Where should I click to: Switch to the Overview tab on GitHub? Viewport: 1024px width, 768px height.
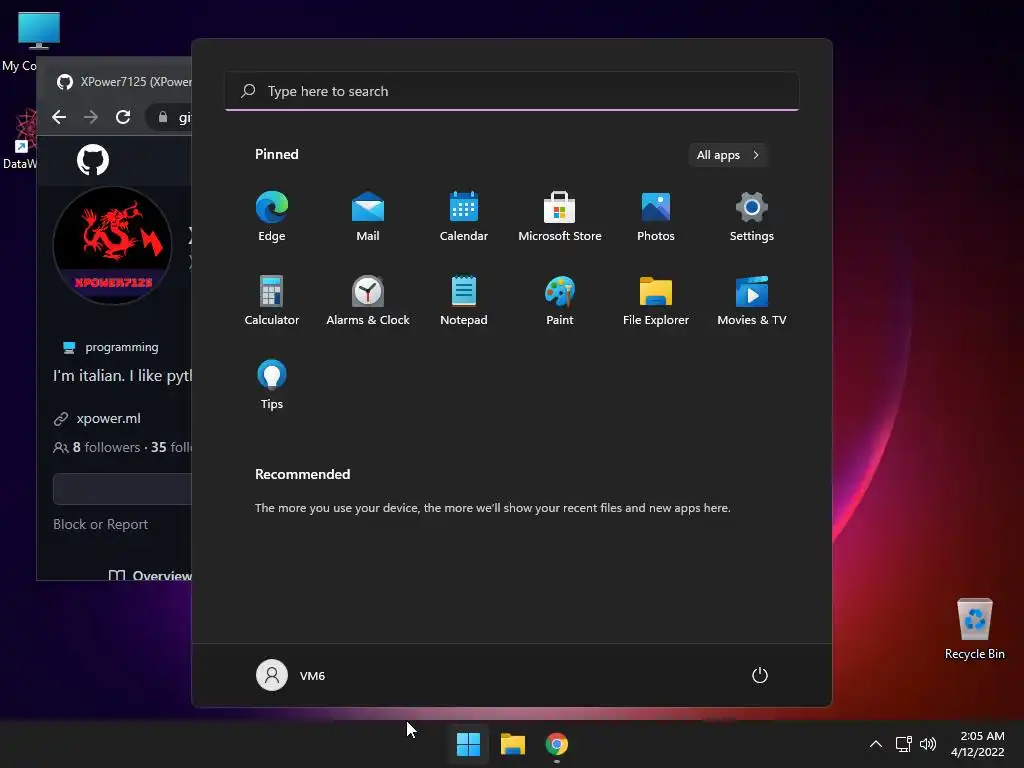pos(150,575)
